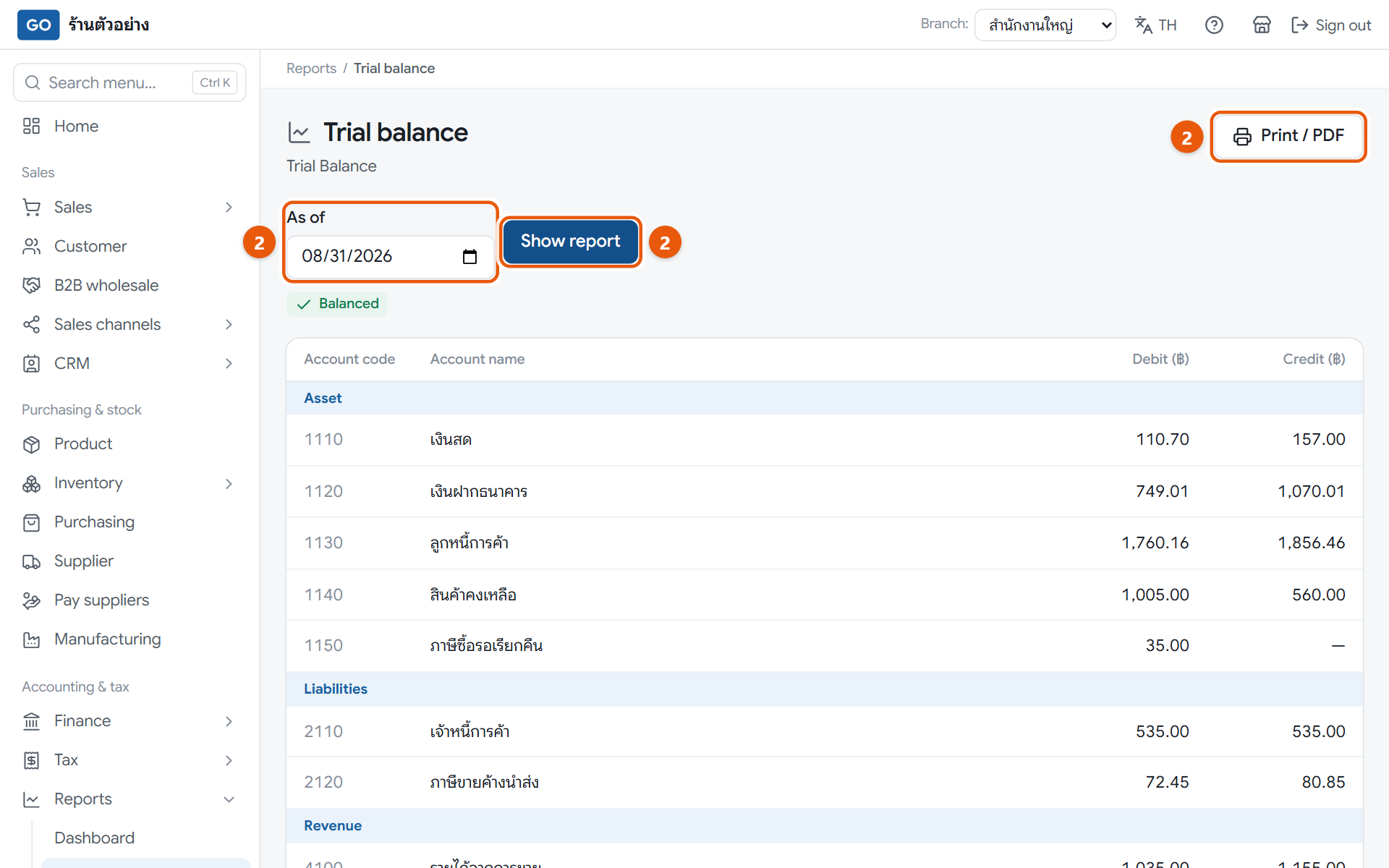Image resolution: width=1389 pixels, height=868 pixels.
Task: Click the Sign out icon
Action: coord(1300,25)
